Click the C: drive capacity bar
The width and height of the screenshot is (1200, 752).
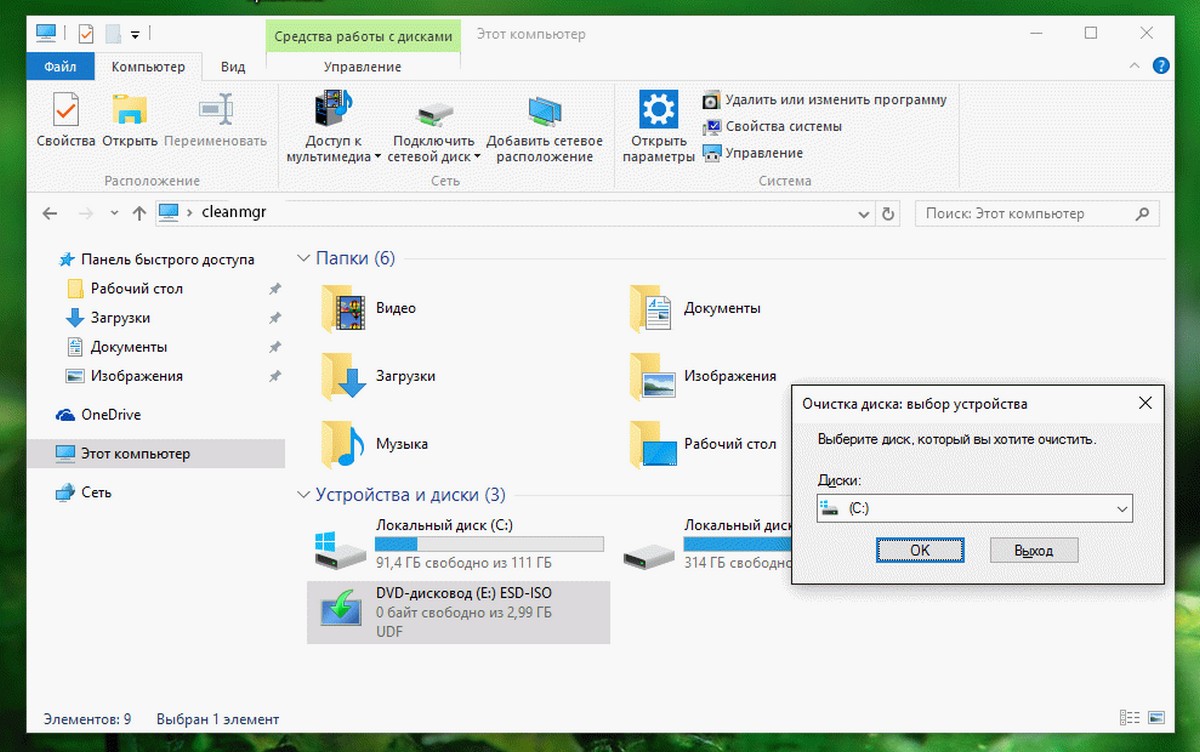(489, 544)
